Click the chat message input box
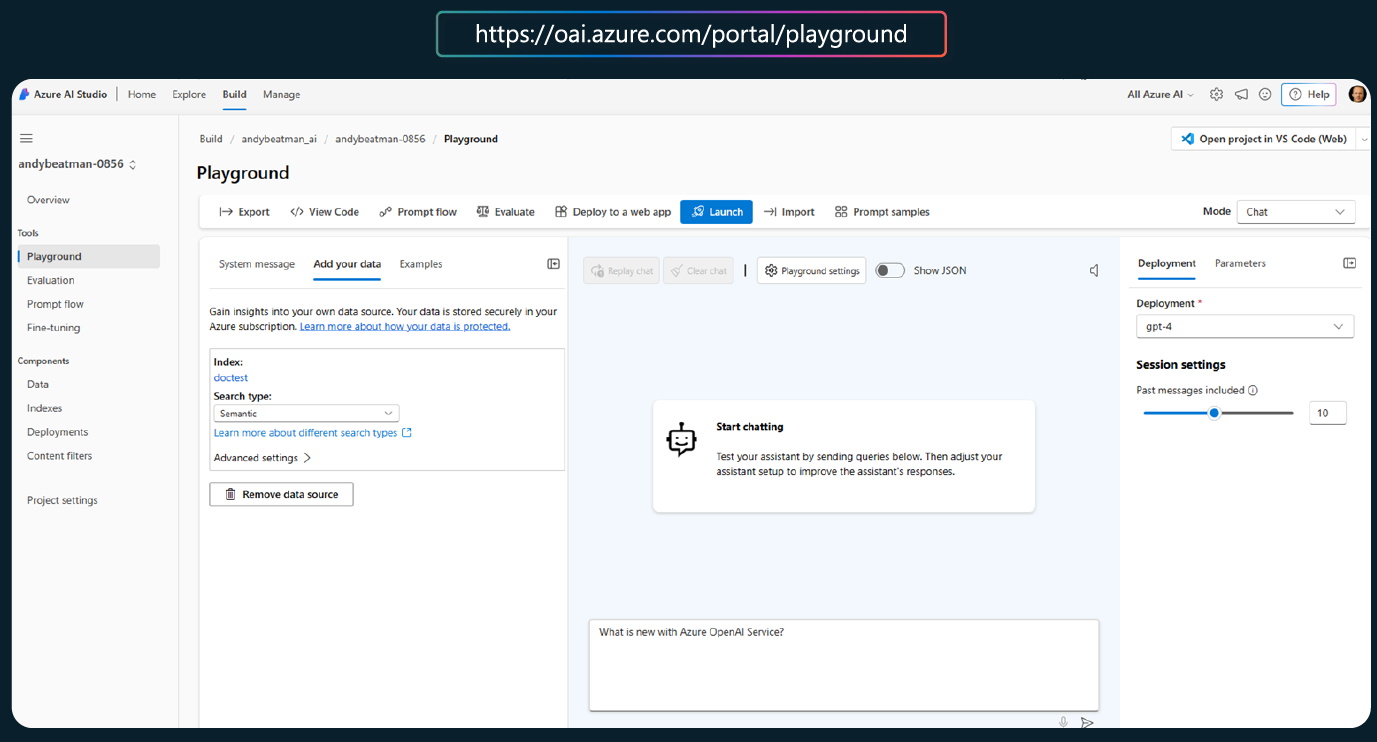1377x742 pixels. point(843,664)
